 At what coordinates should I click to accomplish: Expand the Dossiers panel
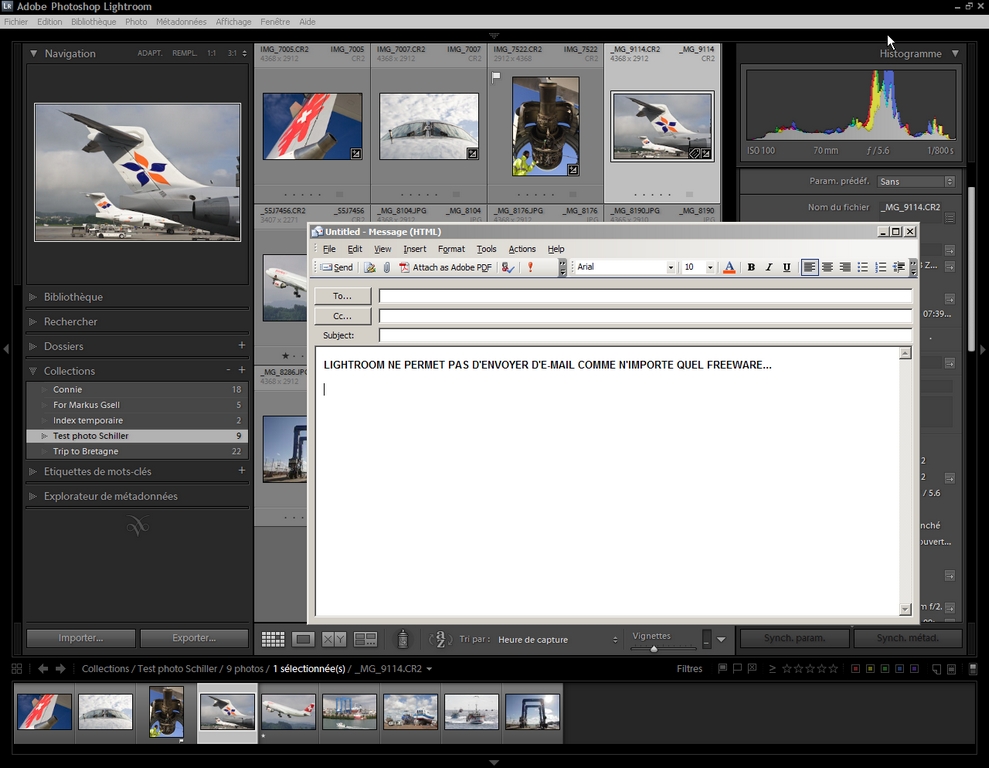(33, 346)
